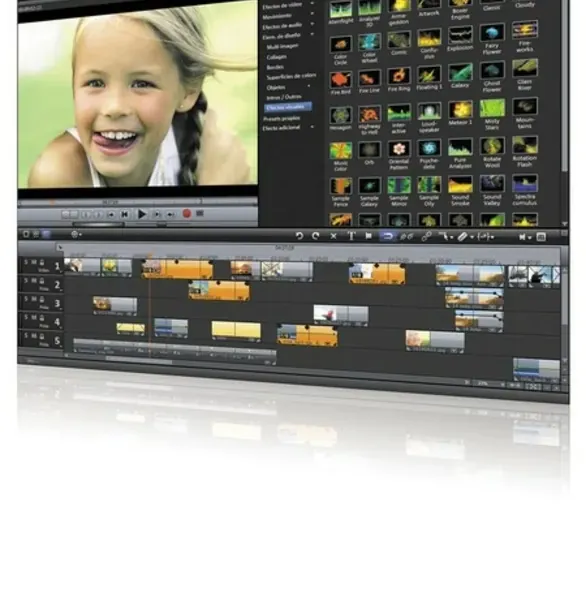Viewport: 586px width, 600px height.
Task: Open the Presets propios entry
Action: point(281,118)
